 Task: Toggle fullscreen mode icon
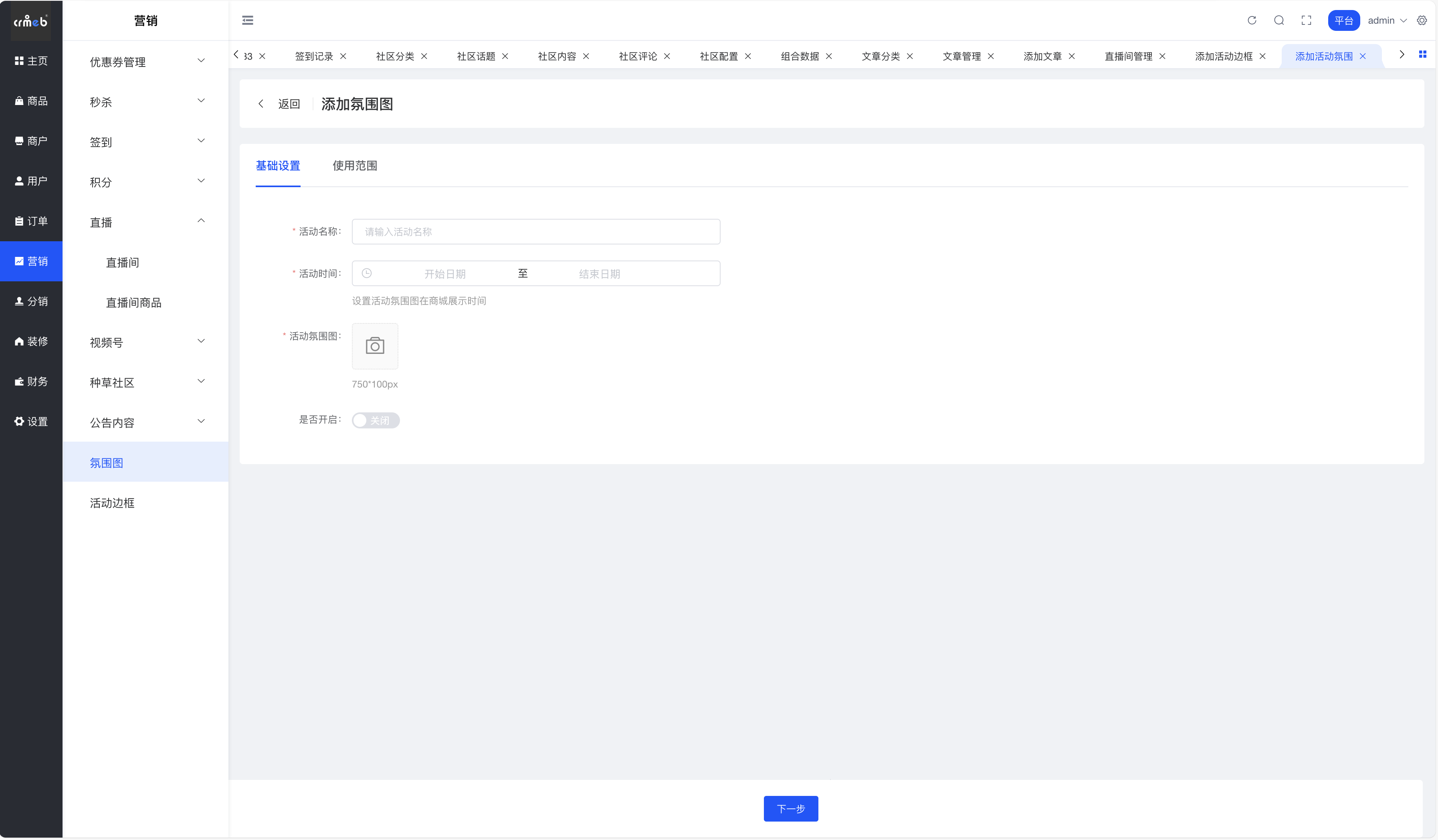1306,20
